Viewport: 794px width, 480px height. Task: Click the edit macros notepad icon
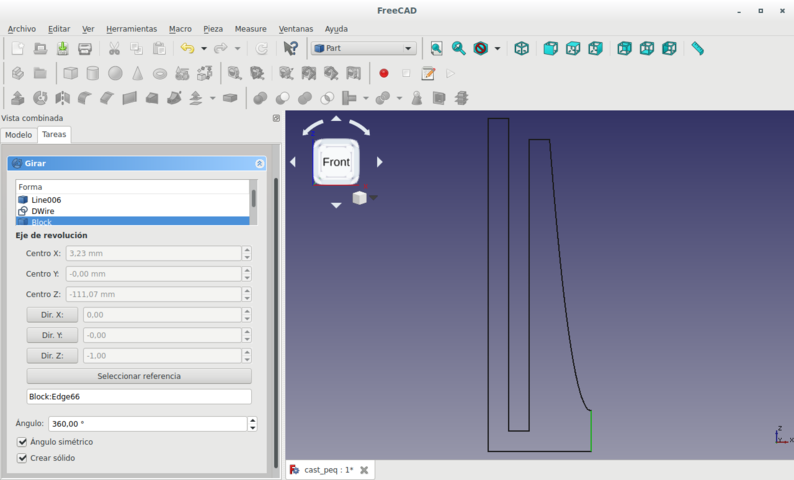click(x=428, y=73)
